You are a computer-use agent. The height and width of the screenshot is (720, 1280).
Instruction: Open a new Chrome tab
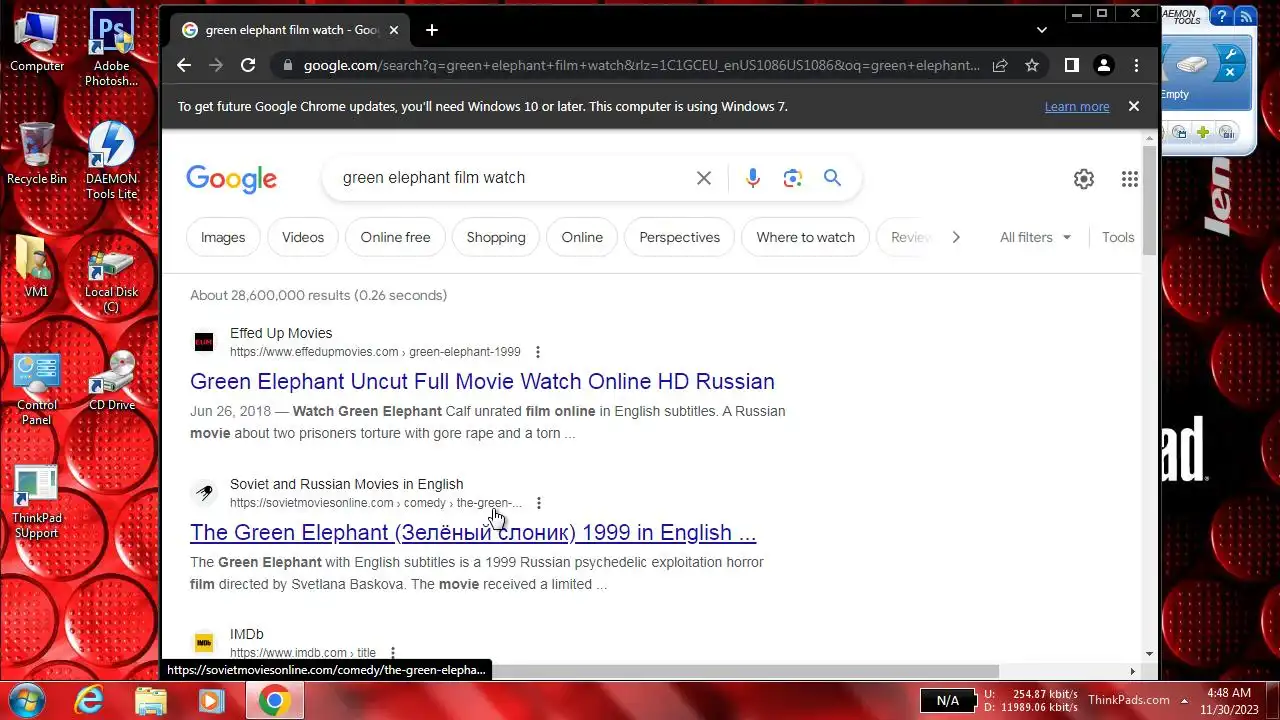point(431,30)
